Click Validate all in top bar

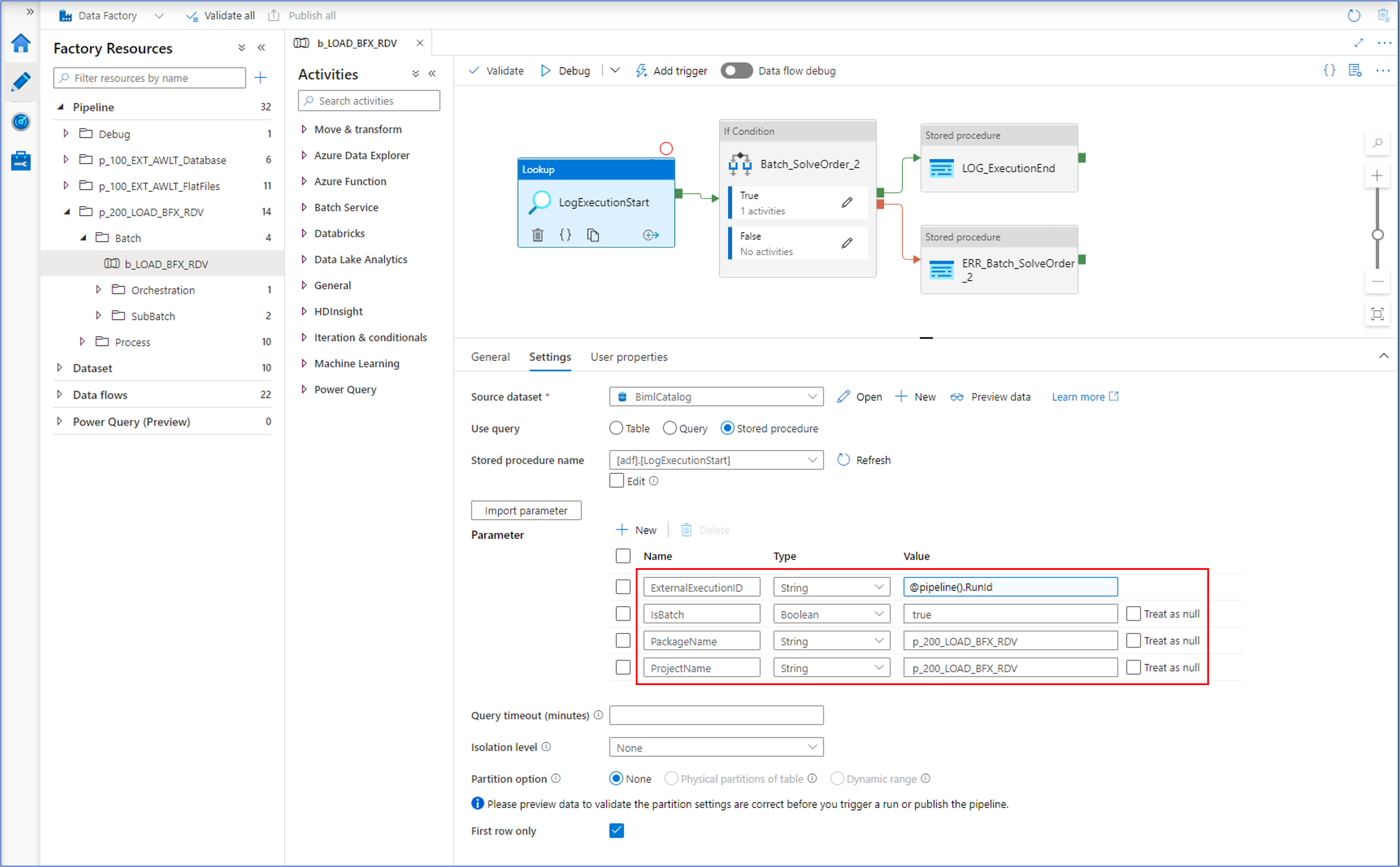[221, 15]
